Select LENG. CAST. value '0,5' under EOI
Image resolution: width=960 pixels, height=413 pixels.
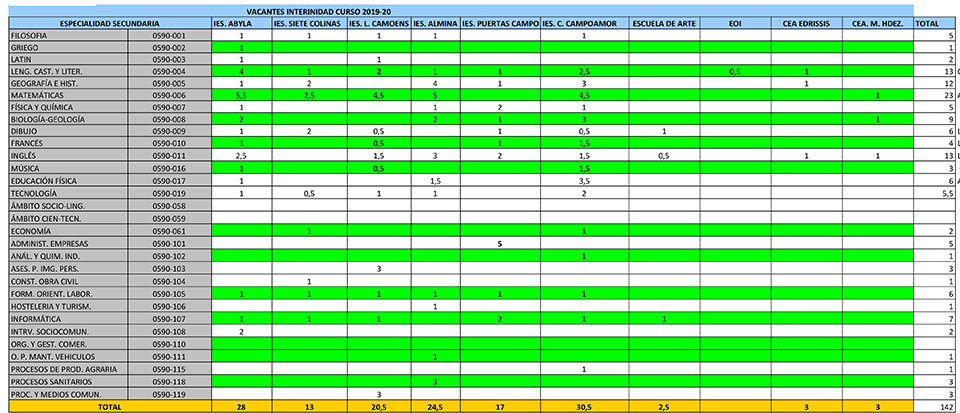[x=735, y=72]
